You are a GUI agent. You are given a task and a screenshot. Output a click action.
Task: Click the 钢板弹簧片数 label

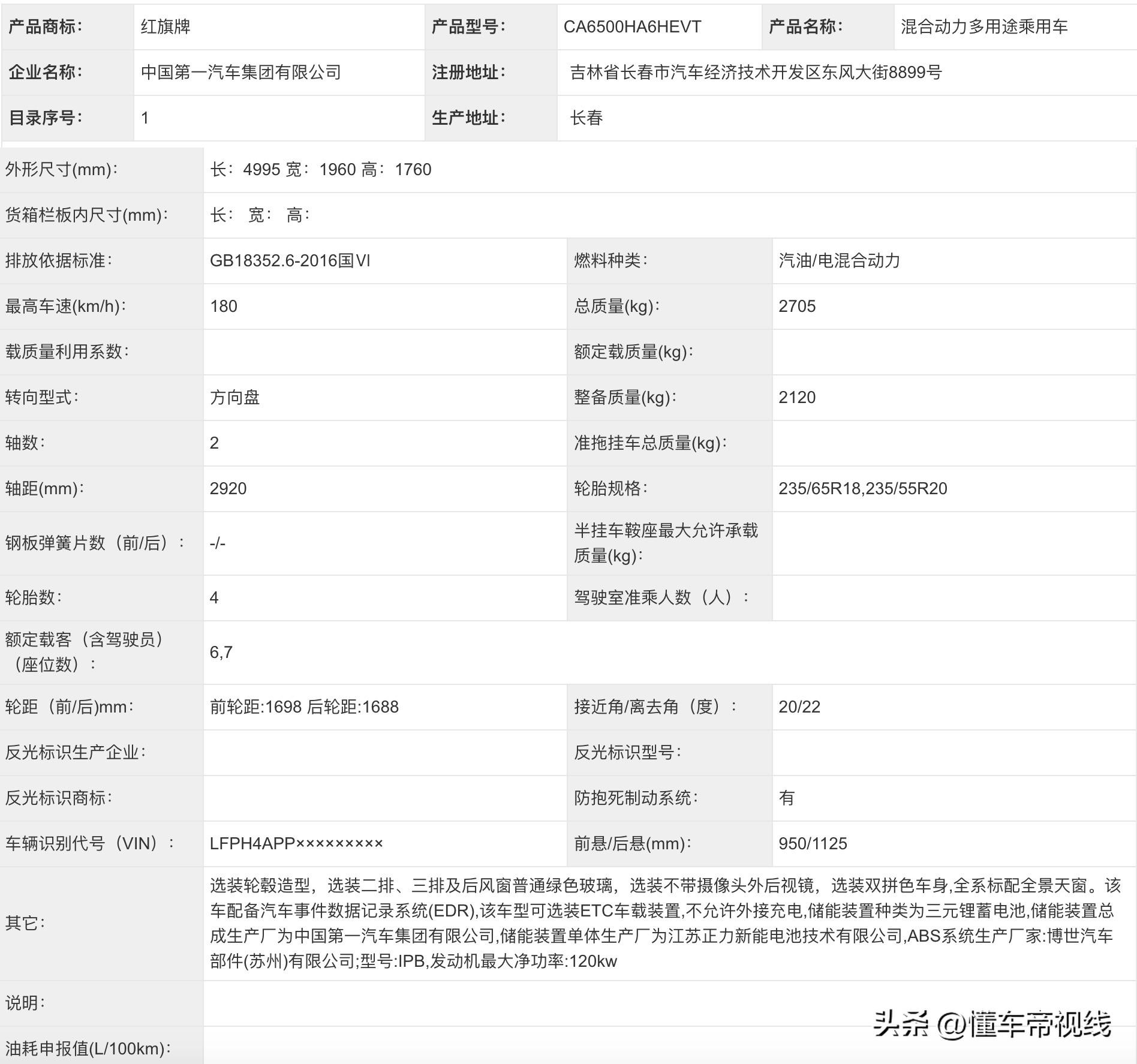95,543
